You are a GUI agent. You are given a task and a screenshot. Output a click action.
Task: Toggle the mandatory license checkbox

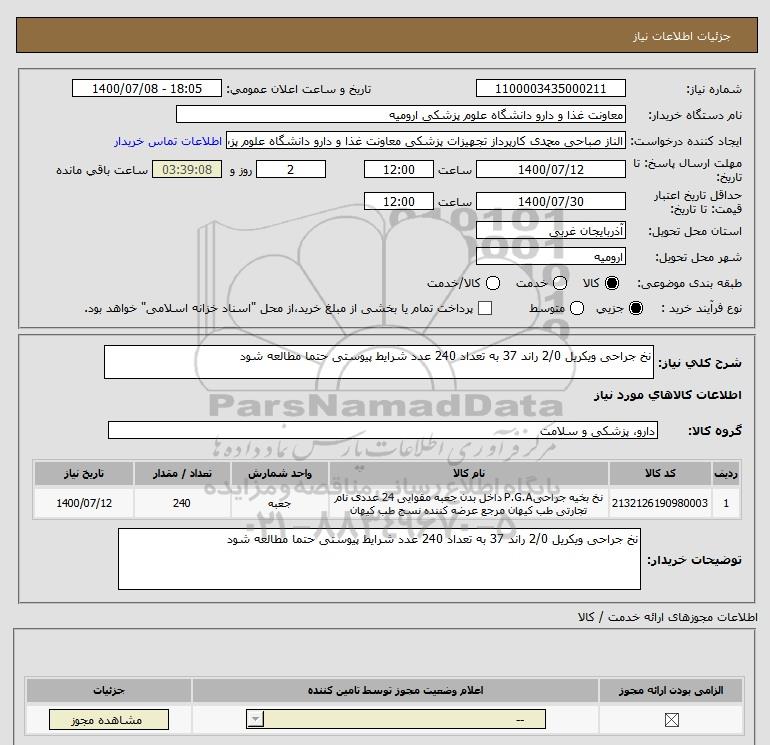click(671, 720)
